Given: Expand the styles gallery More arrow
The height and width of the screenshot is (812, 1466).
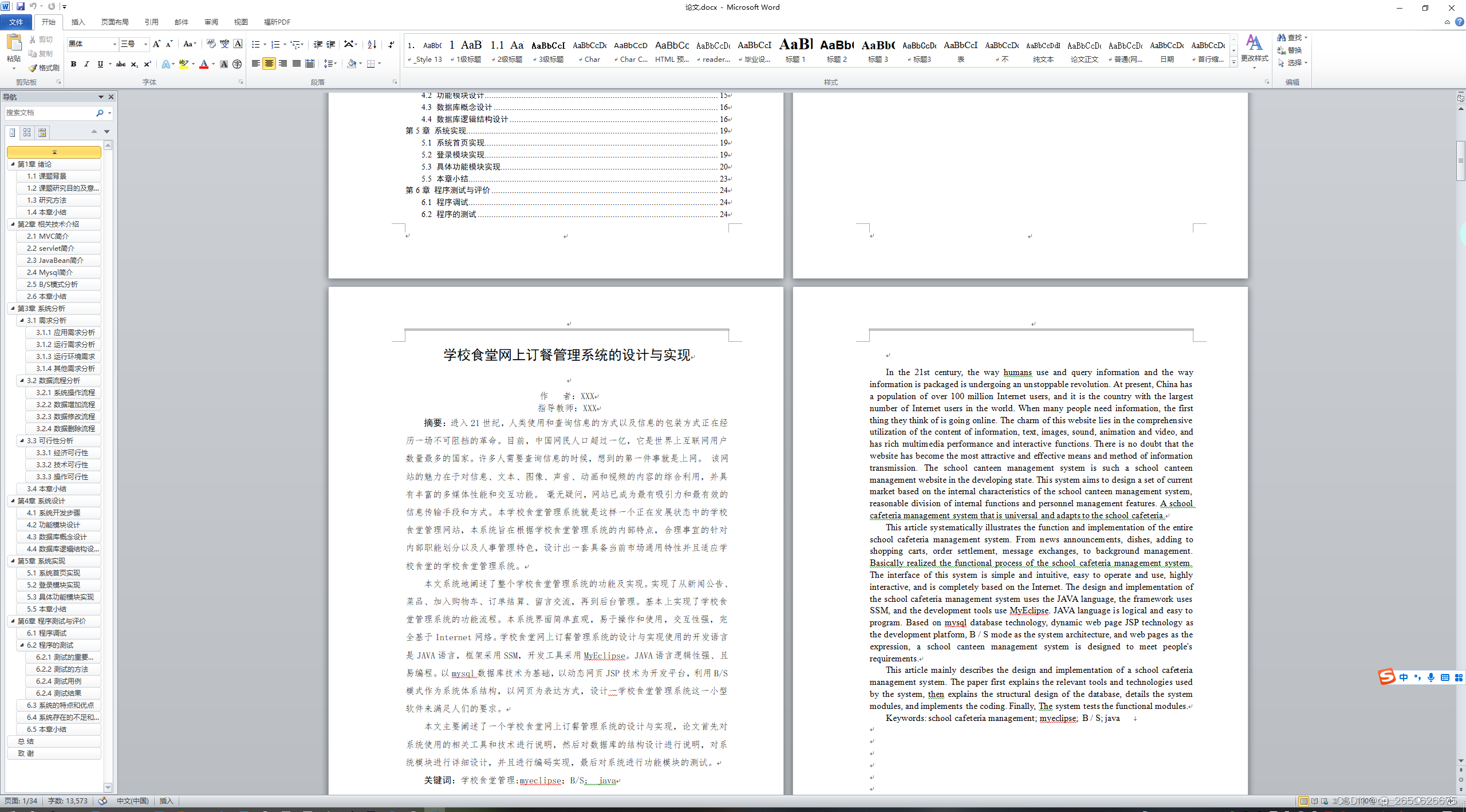Looking at the screenshot, I should [1234, 62].
